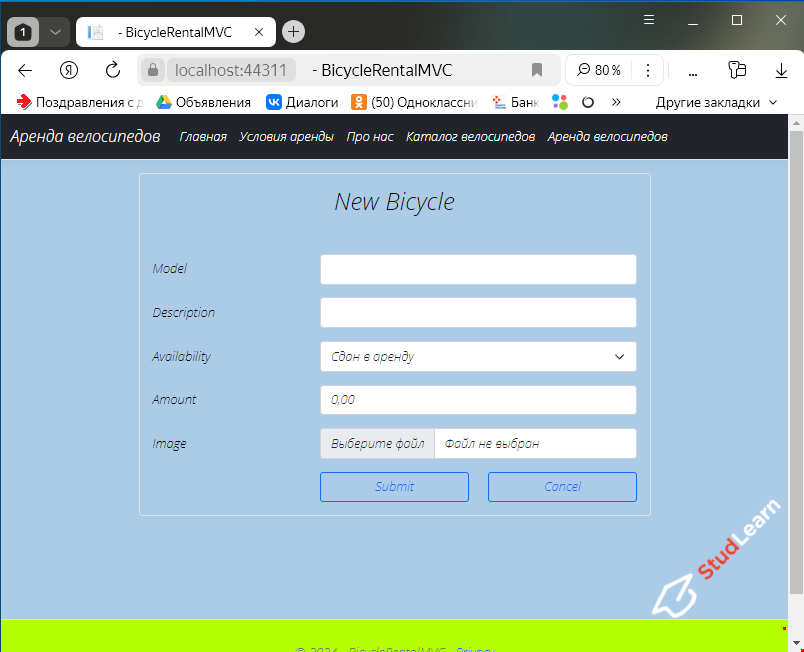Bookmark this page using the flag icon
The image size is (804, 652).
pyautogui.click(x=536, y=70)
